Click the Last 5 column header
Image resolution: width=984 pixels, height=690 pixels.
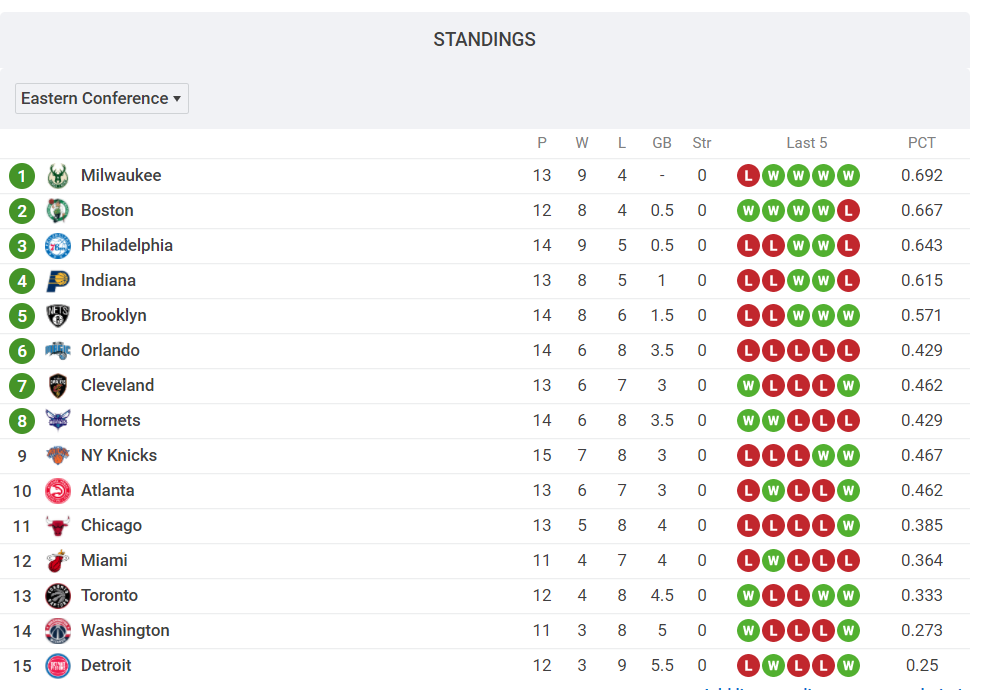[x=806, y=143]
